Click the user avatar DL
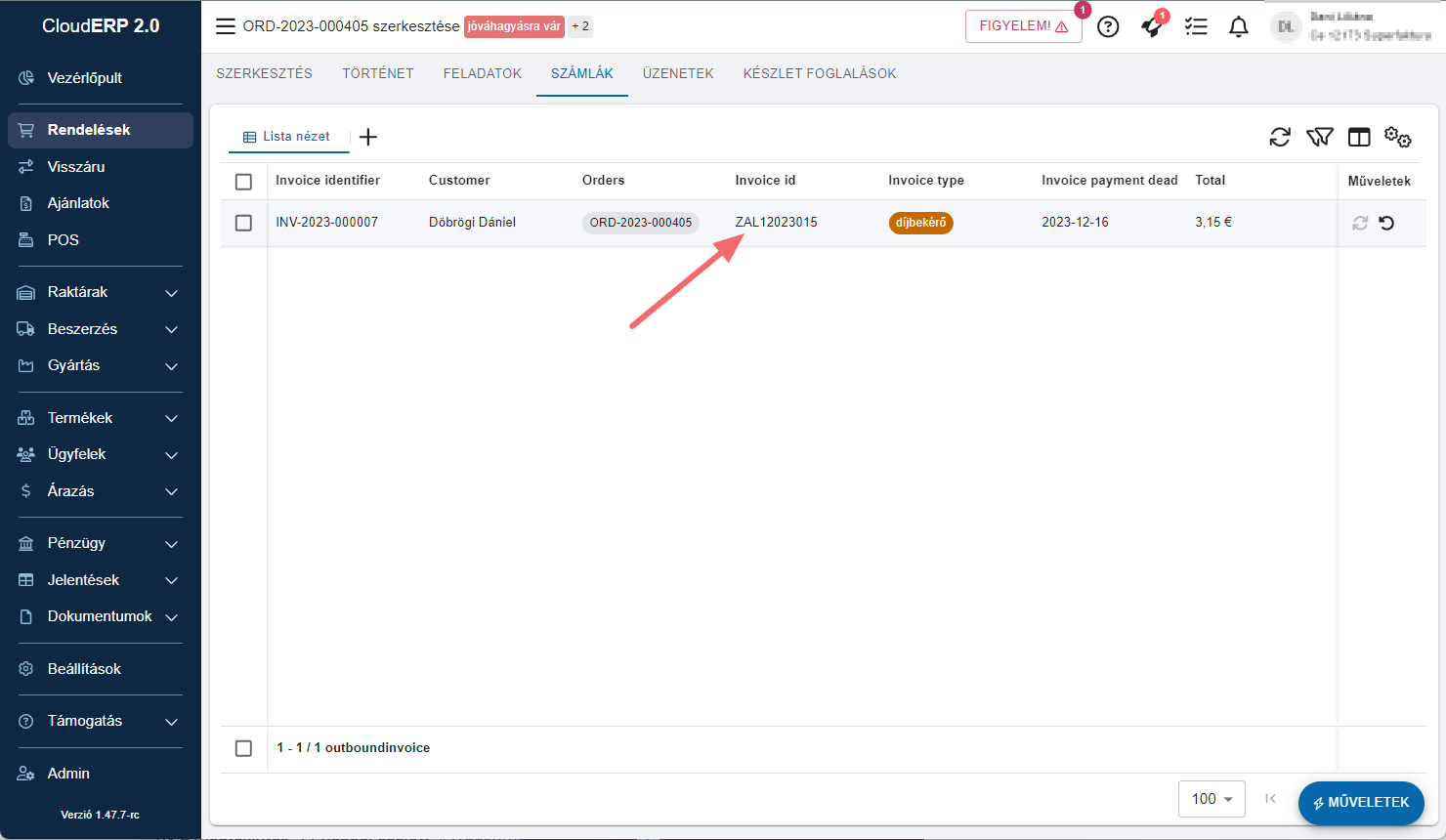The image size is (1446, 840). tap(1286, 26)
